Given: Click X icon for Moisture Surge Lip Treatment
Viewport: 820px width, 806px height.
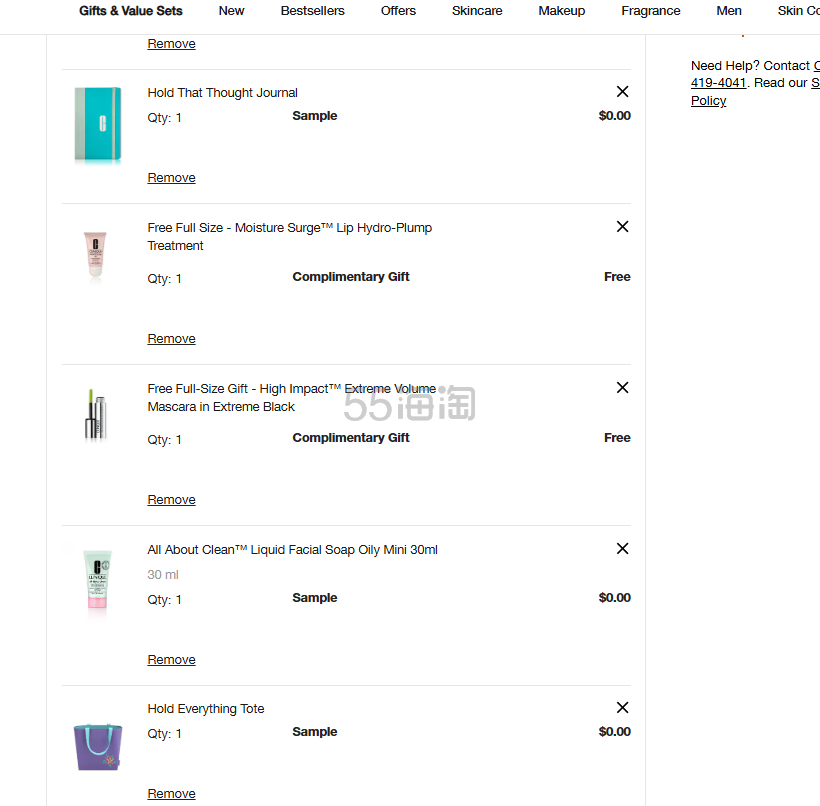Looking at the screenshot, I should 622,227.
